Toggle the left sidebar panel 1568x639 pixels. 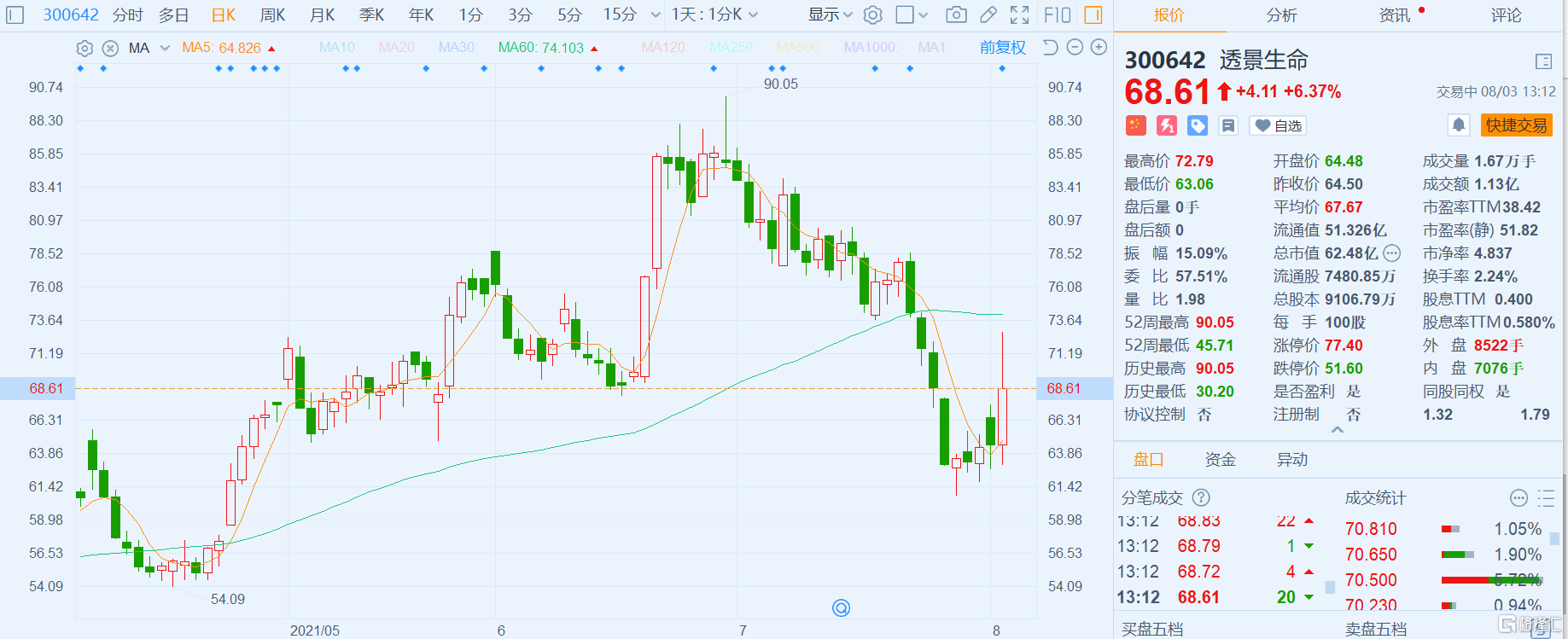[x=15, y=15]
